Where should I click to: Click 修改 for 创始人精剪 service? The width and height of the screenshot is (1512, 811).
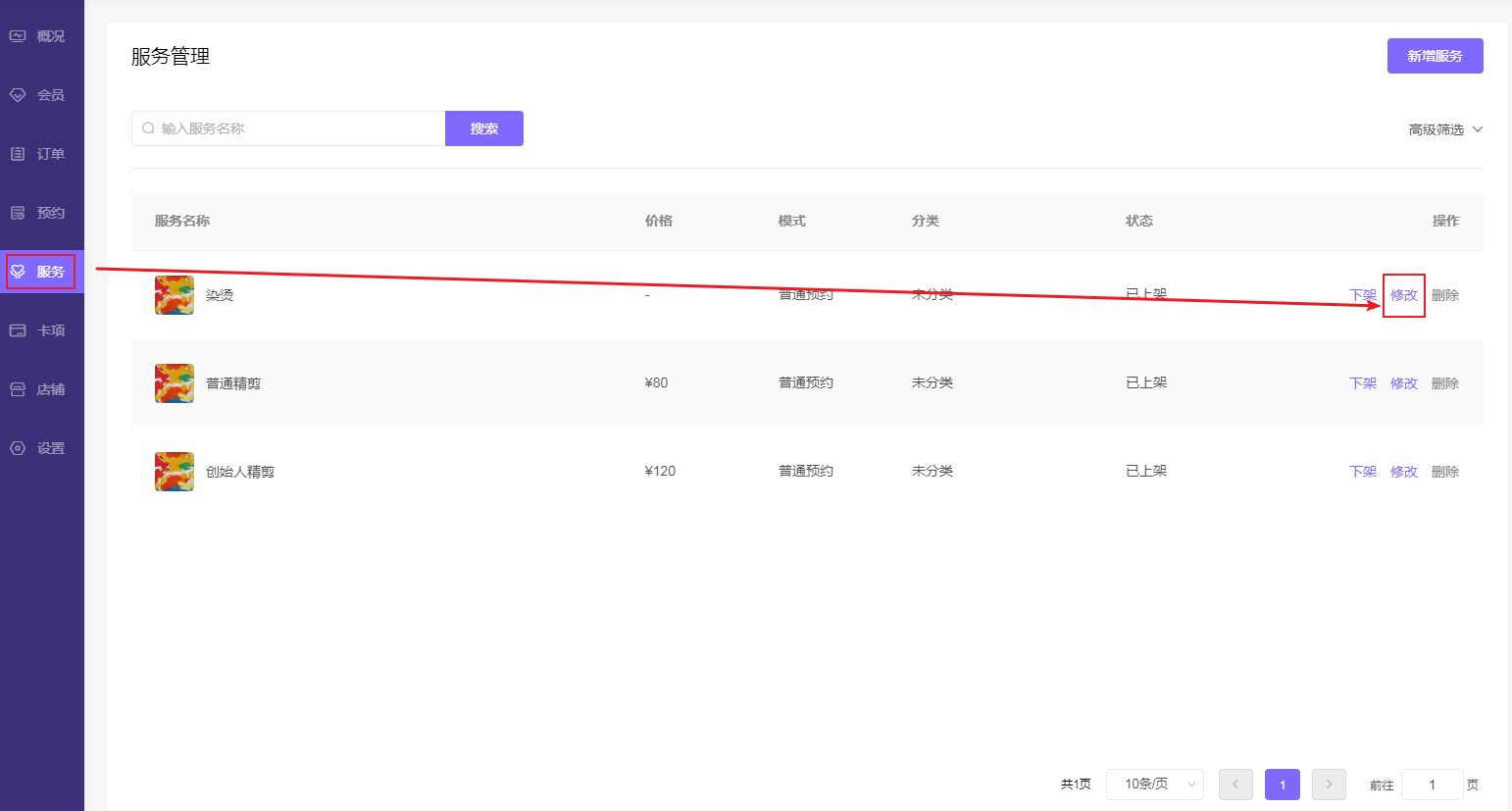pyautogui.click(x=1404, y=472)
